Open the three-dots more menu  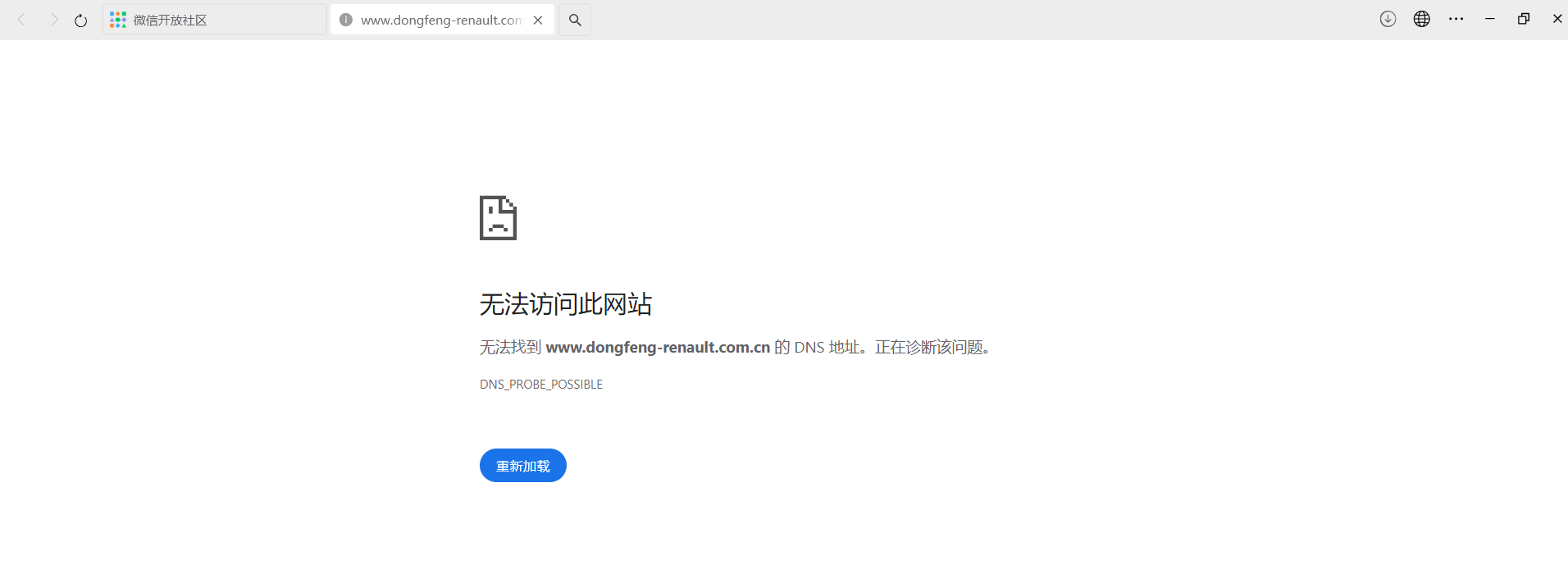(x=1456, y=19)
